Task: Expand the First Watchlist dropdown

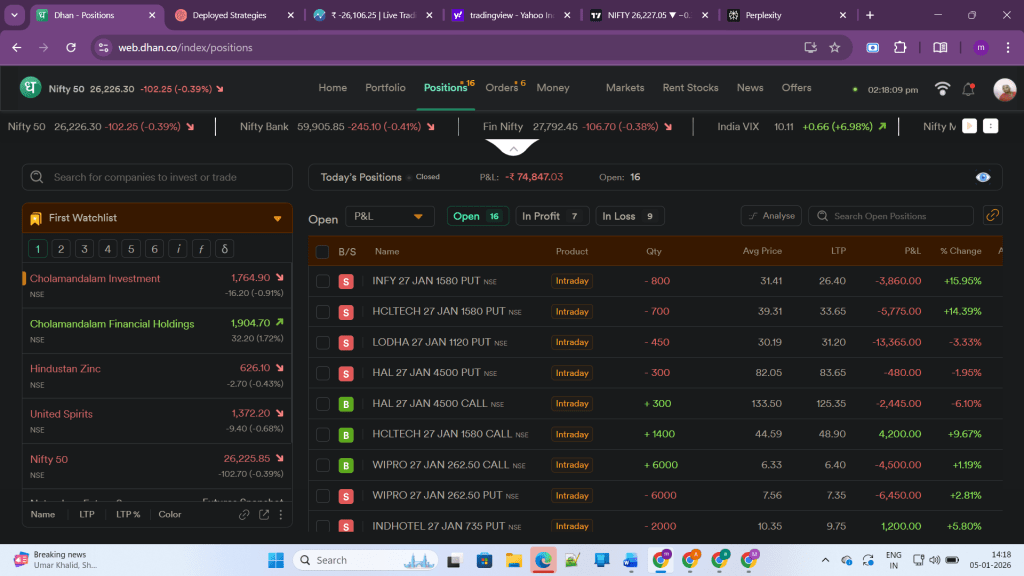Action: [277, 218]
